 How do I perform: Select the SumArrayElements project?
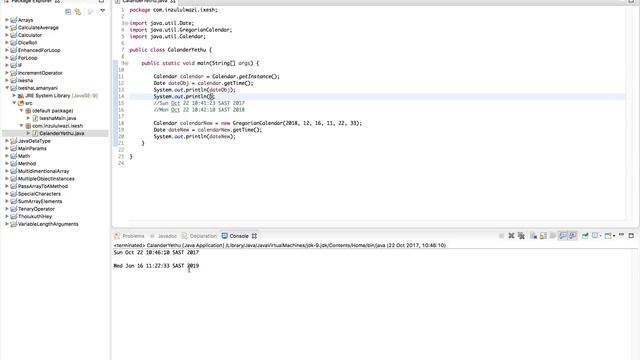pos(40,201)
